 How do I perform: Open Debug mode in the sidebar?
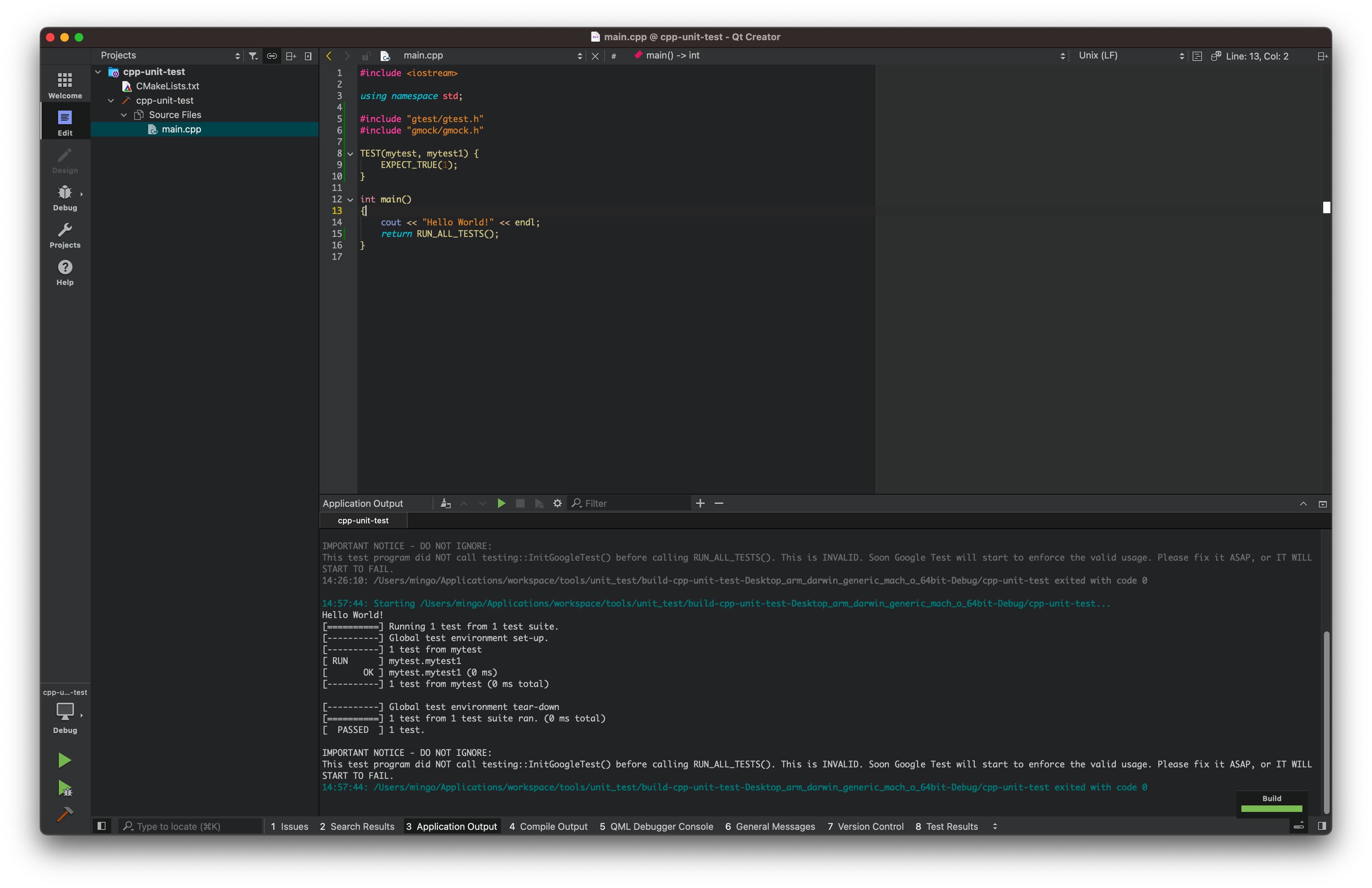pos(65,198)
